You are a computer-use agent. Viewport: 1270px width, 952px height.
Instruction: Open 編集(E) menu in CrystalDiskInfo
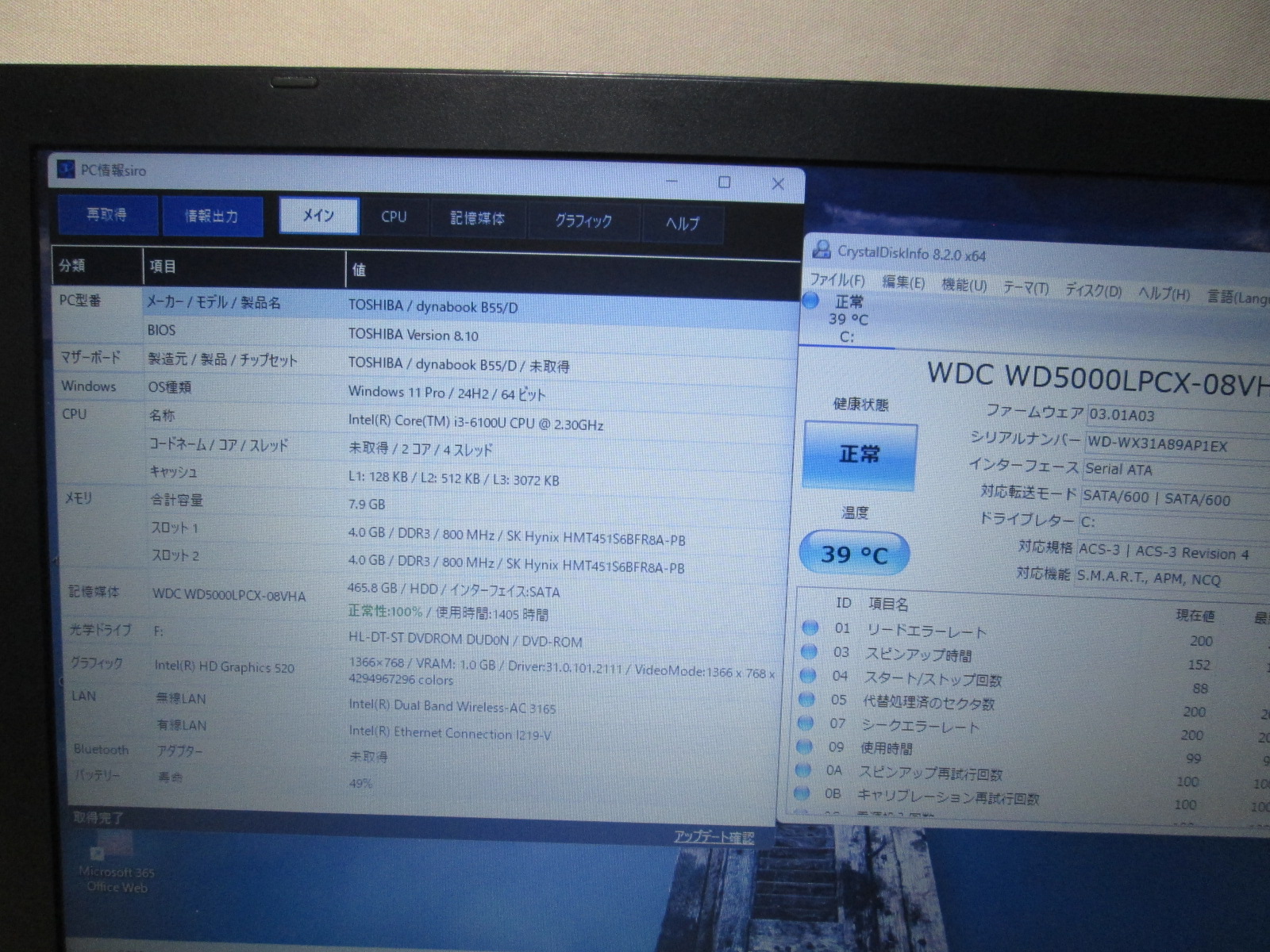click(x=903, y=282)
